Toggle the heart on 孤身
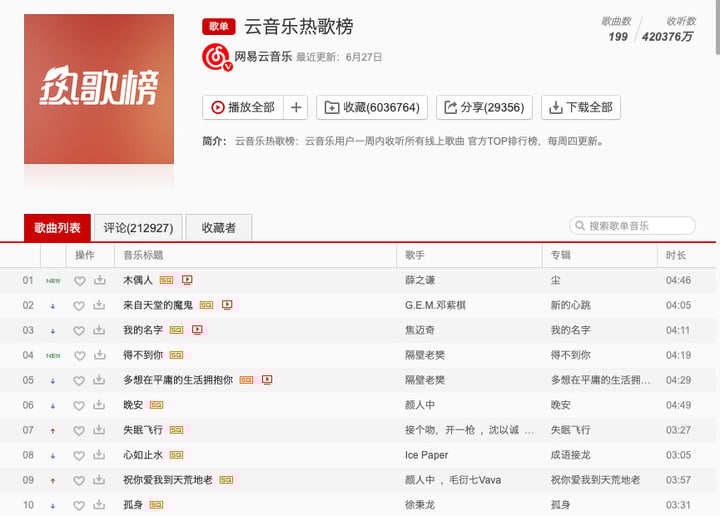Image resolution: width=720 pixels, height=516 pixels. [x=79, y=505]
